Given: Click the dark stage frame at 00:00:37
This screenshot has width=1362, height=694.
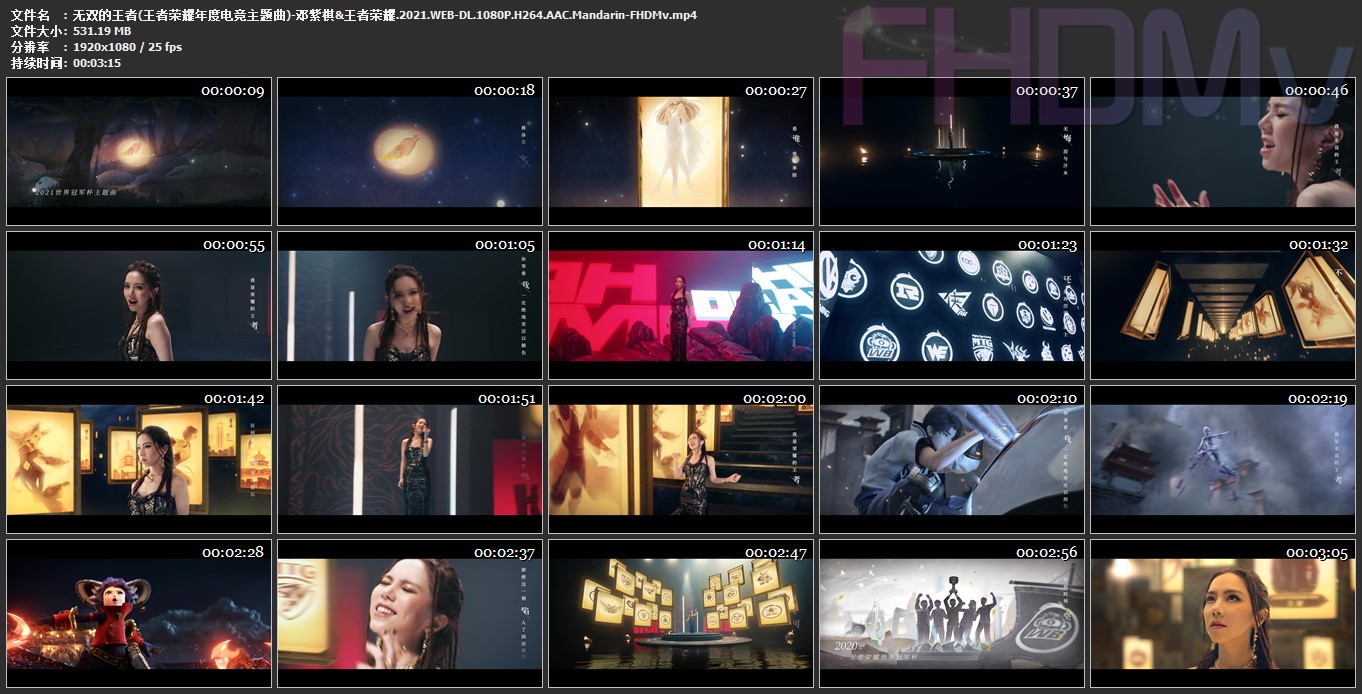Looking at the screenshot, I should point(952,152).
